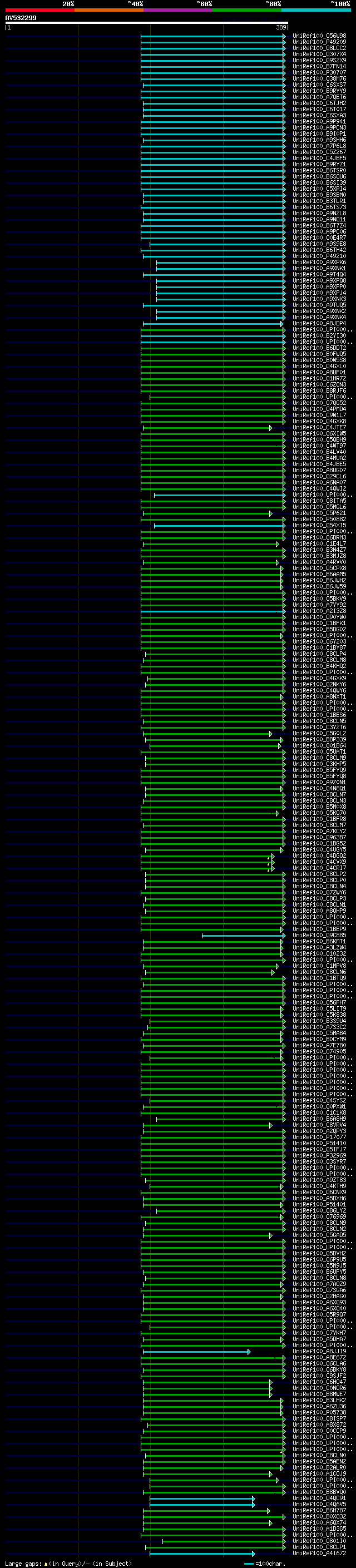Screen dimensions: 356x1568
Task: Select the UniRef100_P05738 label
Action: point(319,1413)
